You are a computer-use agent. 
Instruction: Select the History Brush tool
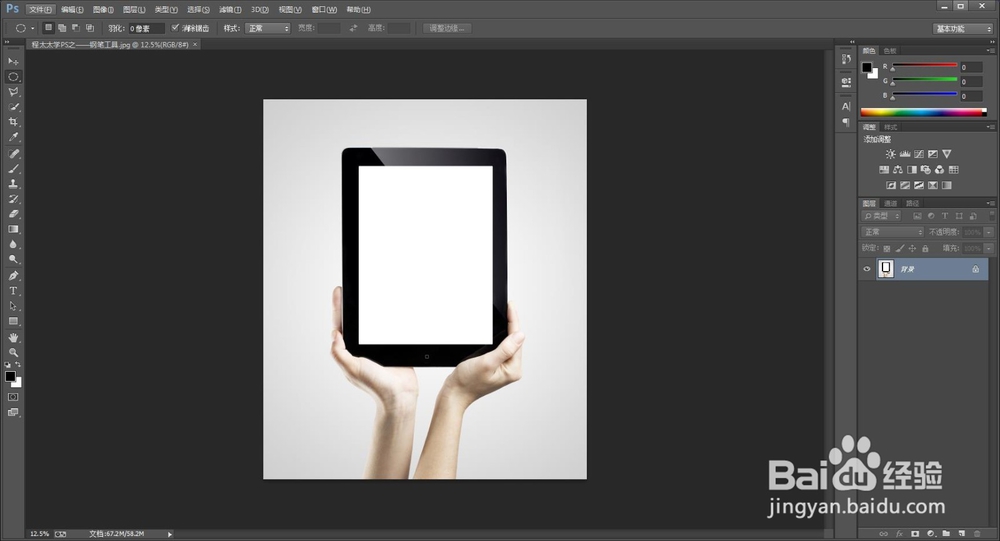(13, 199)
